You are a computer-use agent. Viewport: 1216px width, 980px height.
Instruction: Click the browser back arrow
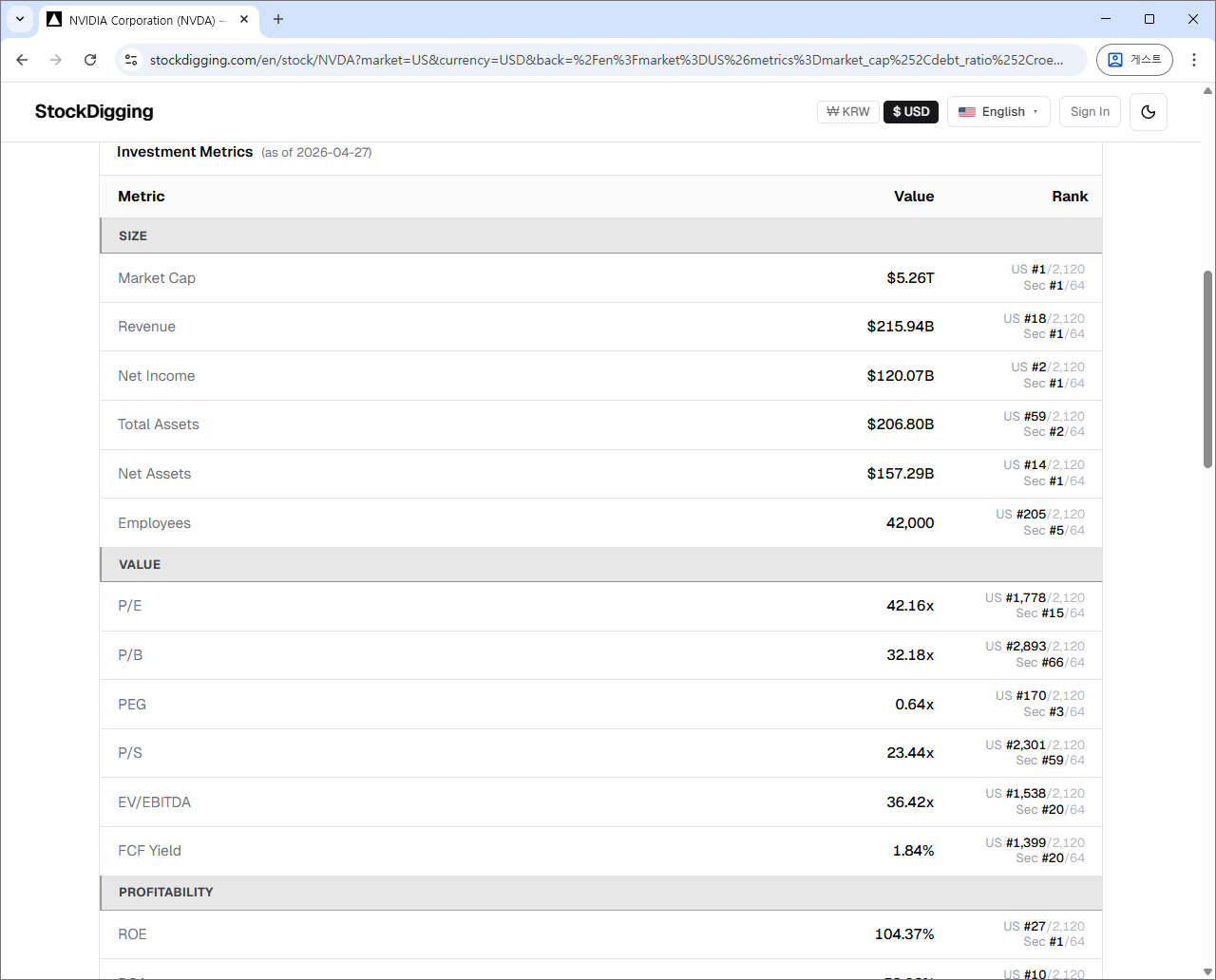pos(22,60)
